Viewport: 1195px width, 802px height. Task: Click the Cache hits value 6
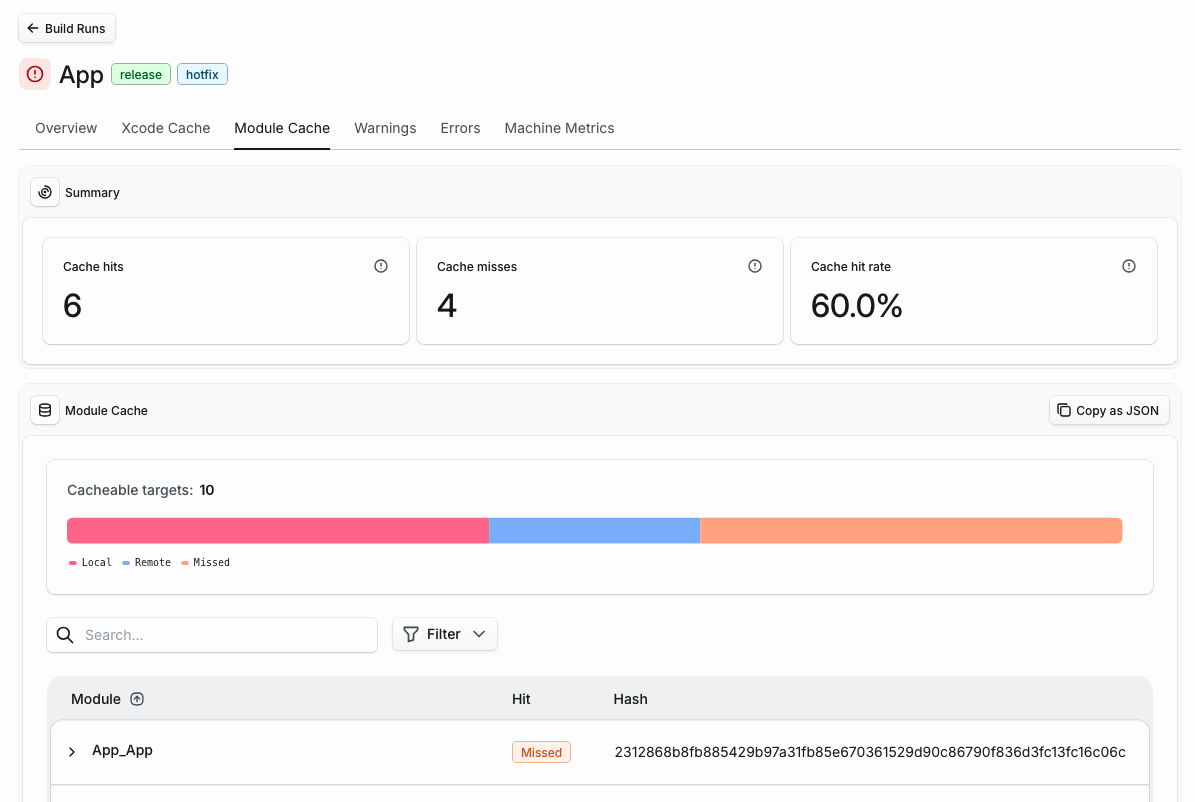pos(72,306)
